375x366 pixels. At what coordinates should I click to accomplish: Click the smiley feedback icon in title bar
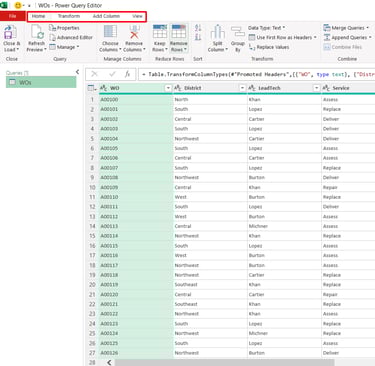[18, 5]
